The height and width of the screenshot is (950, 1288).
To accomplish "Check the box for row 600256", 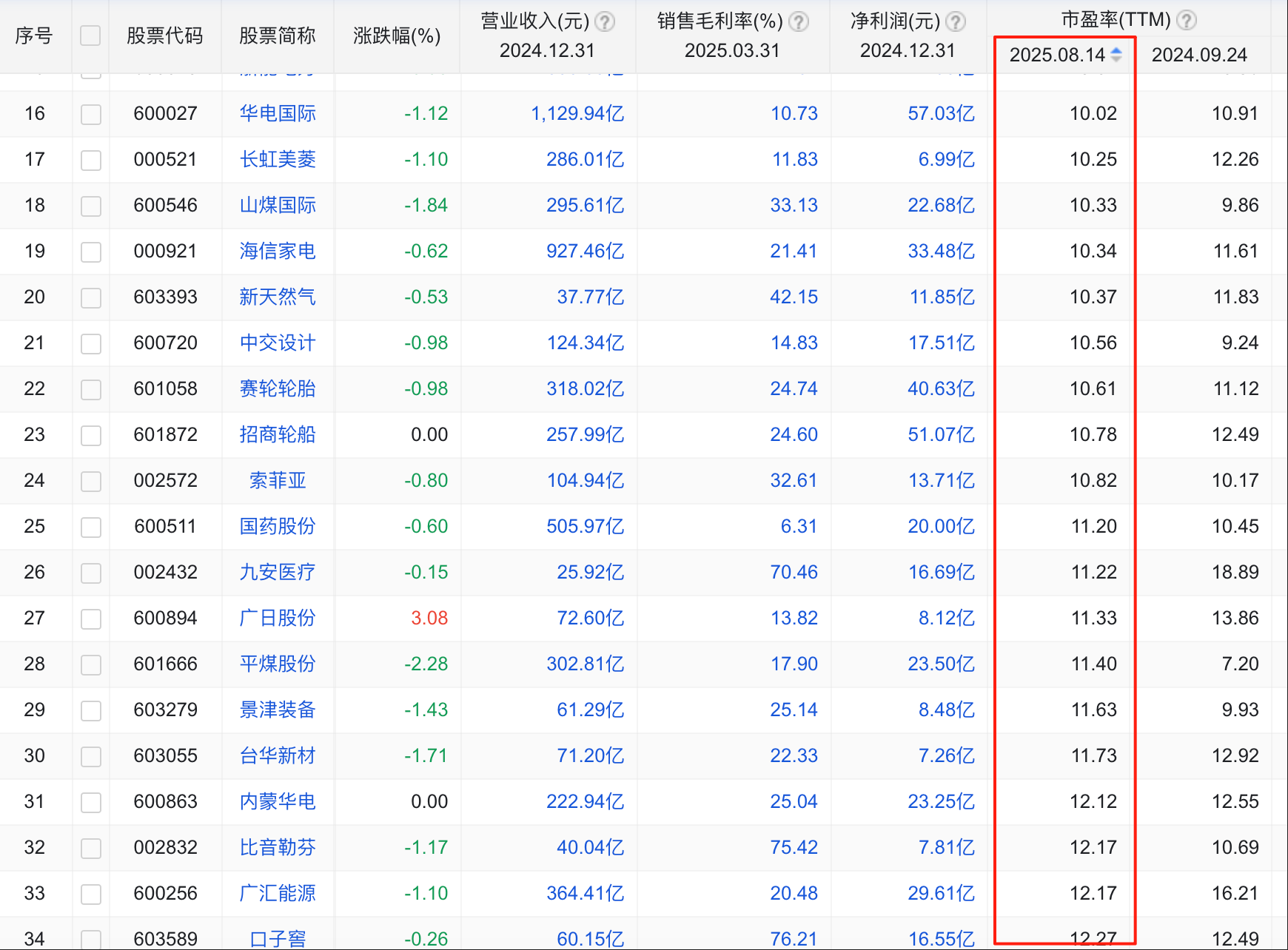I will (91, 894).
